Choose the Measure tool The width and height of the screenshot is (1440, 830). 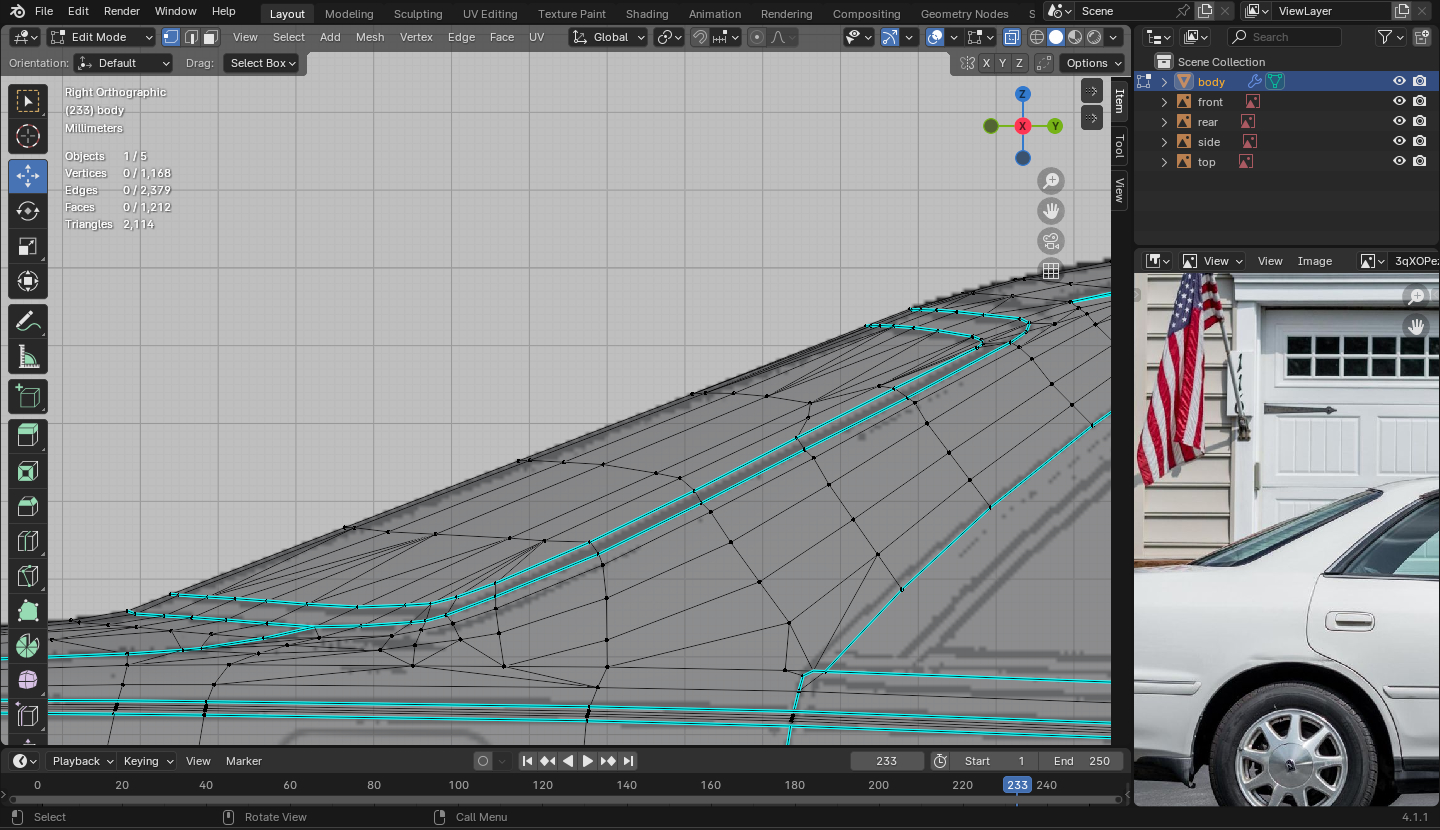pyautogui.click(x=28, y=356)
